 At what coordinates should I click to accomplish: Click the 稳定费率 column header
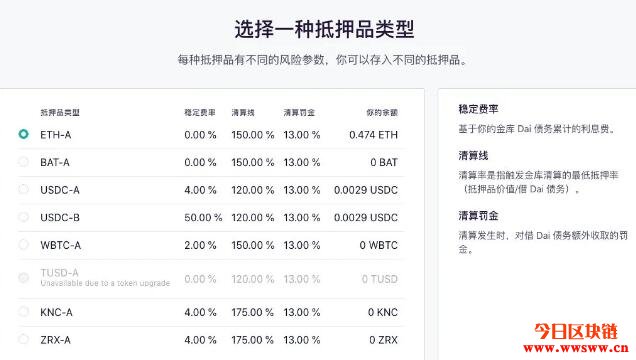pyautogui.click(x=200, y=112)
